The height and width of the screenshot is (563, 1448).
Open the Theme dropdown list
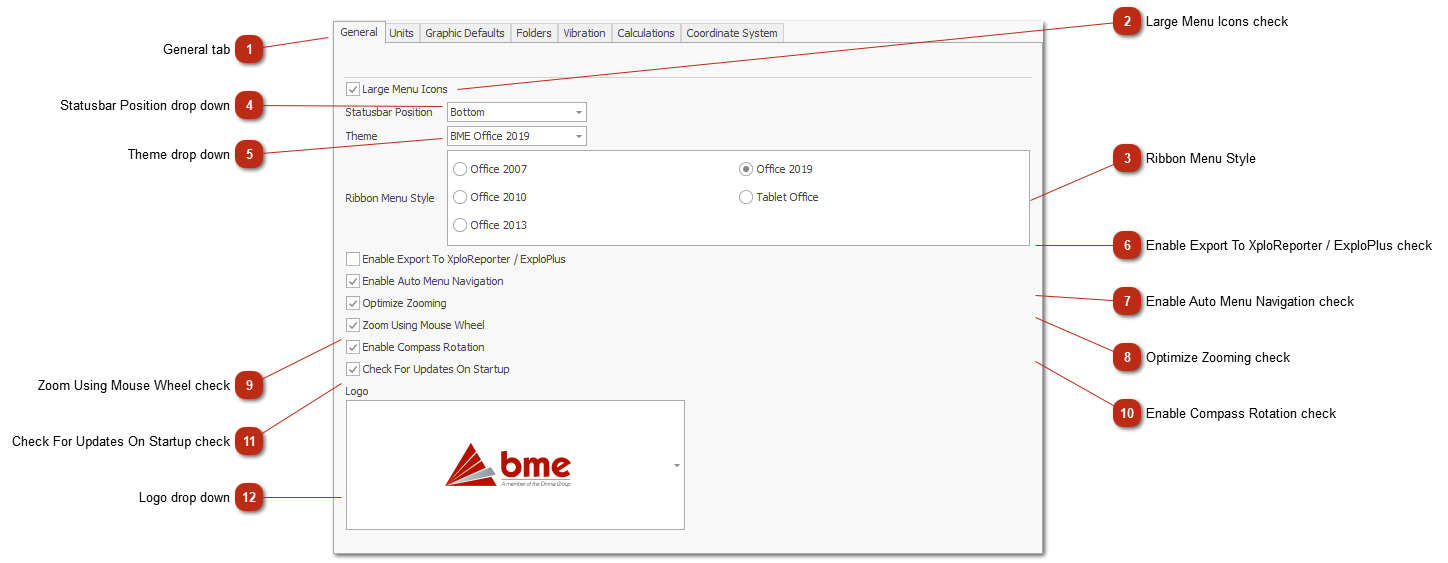point(578,136)
